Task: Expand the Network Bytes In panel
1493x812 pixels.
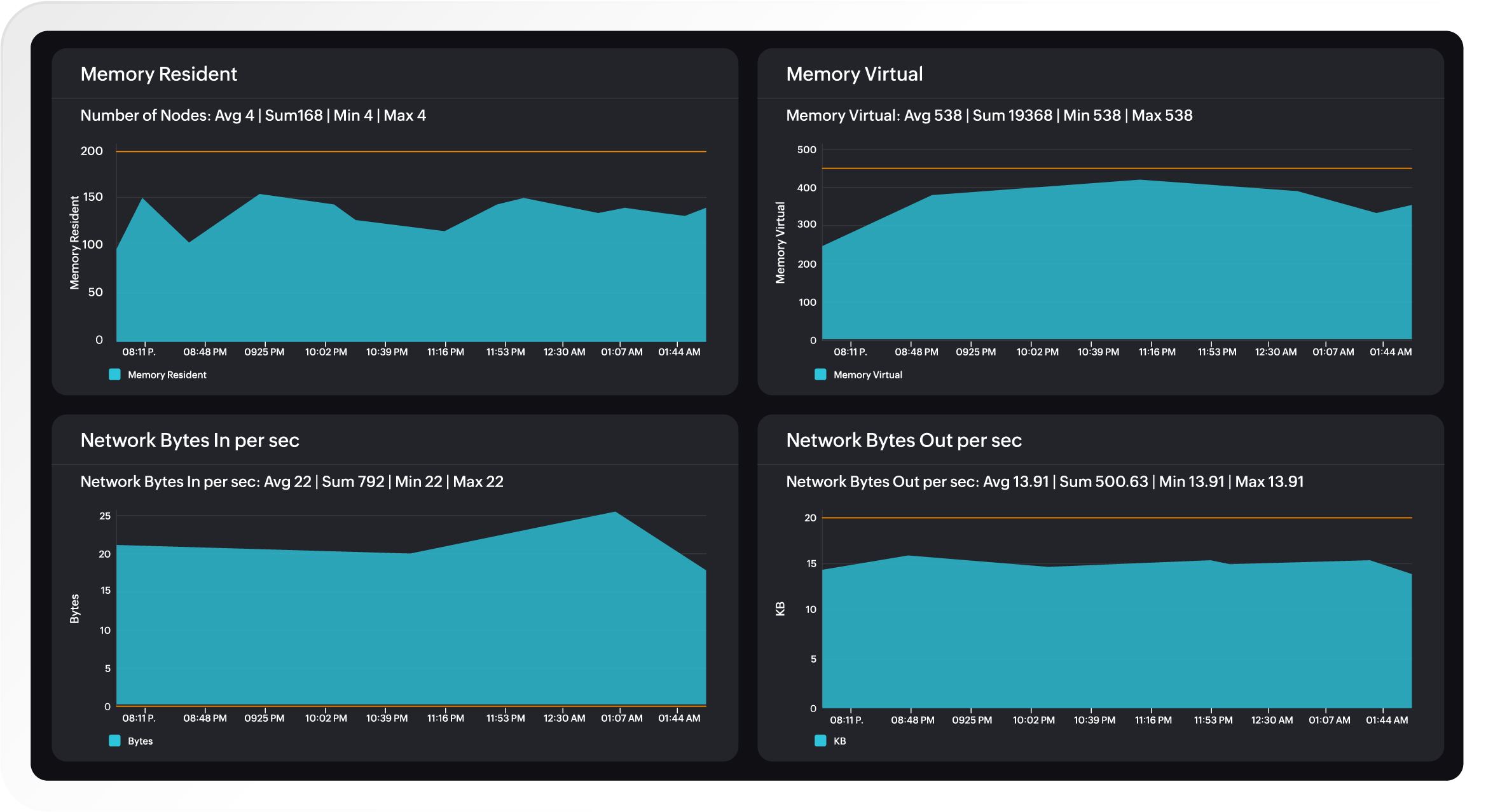Action: click(x=189, y=439)
